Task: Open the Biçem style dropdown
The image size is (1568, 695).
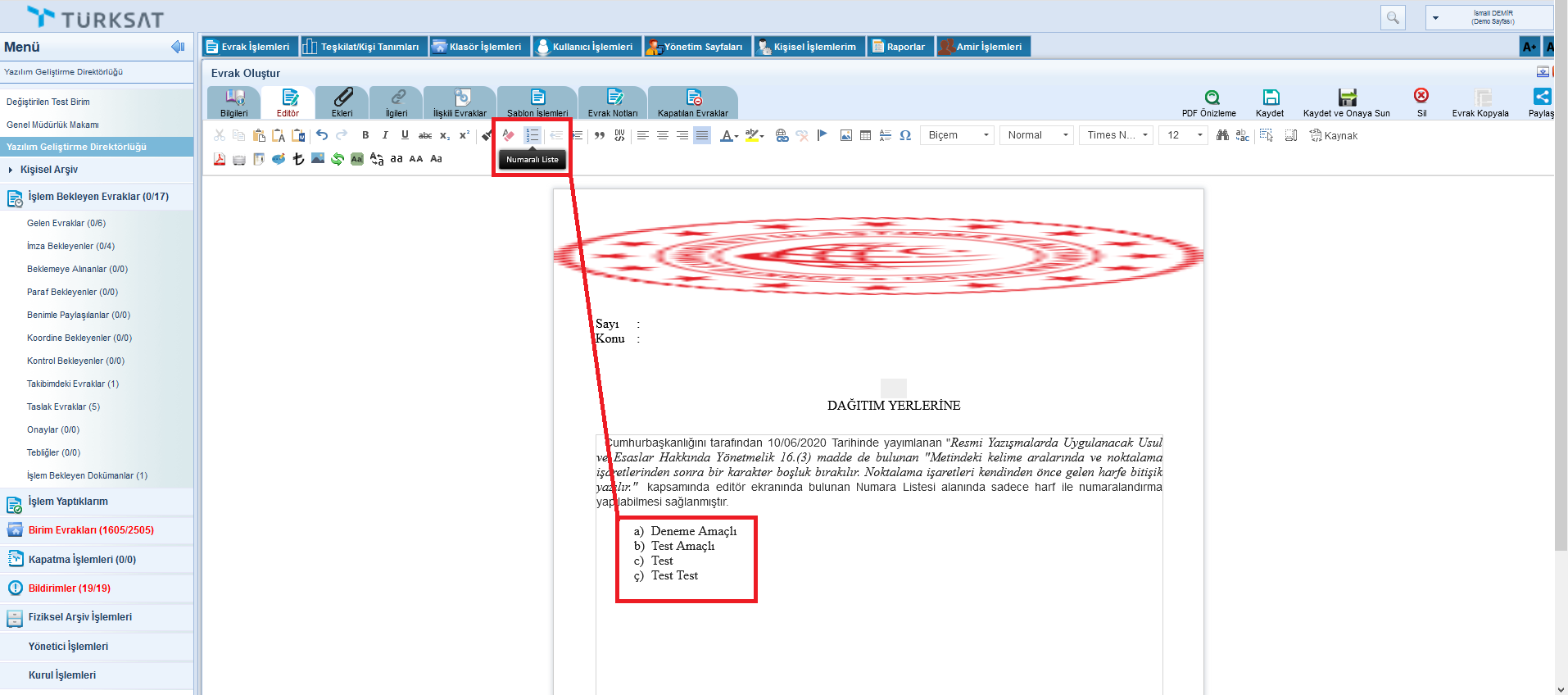Action: [958, 135]
